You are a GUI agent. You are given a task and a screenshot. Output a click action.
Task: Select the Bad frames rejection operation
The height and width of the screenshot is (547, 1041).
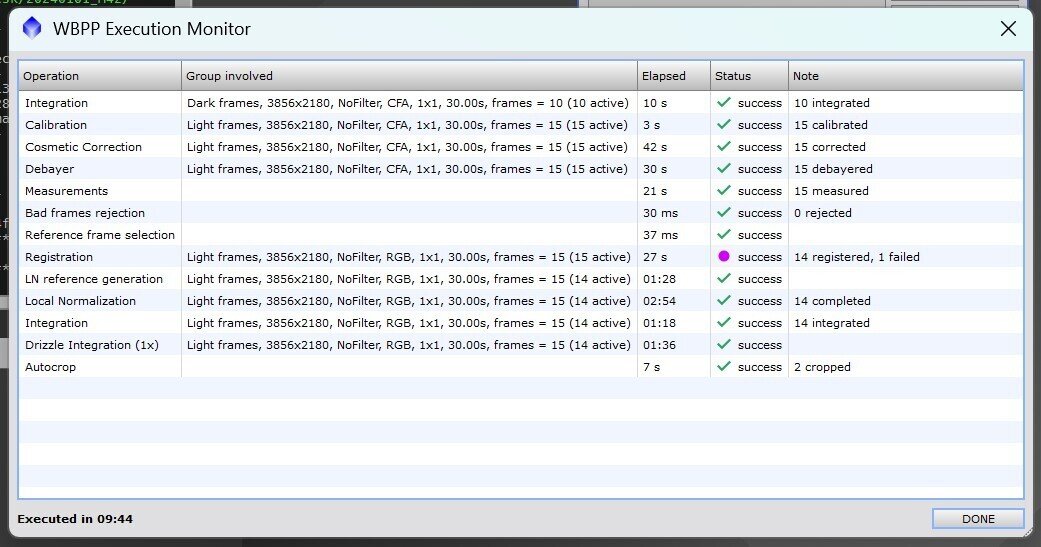[x=84, y=212]
